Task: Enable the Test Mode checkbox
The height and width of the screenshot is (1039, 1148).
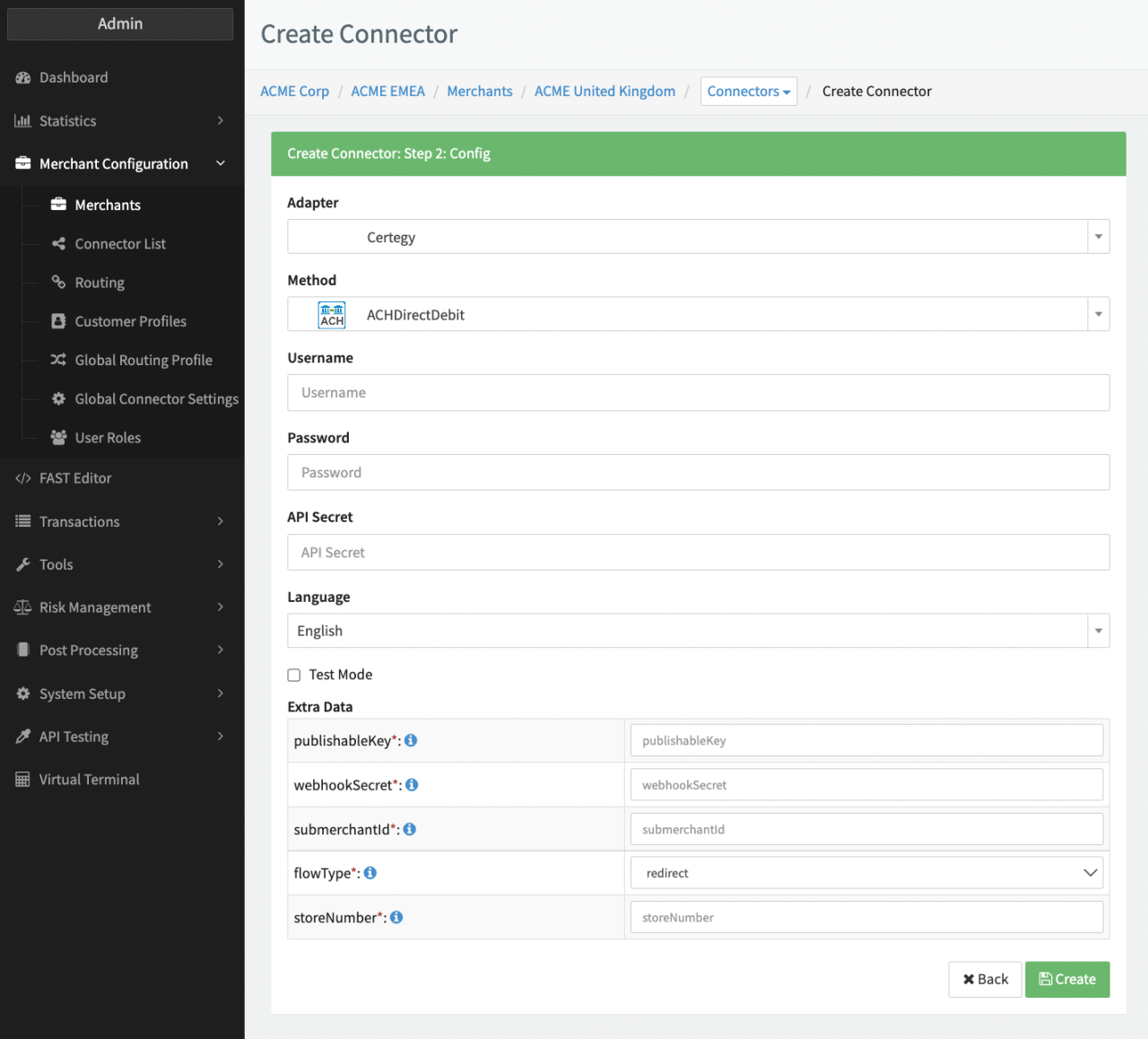Action: point(294,675)
